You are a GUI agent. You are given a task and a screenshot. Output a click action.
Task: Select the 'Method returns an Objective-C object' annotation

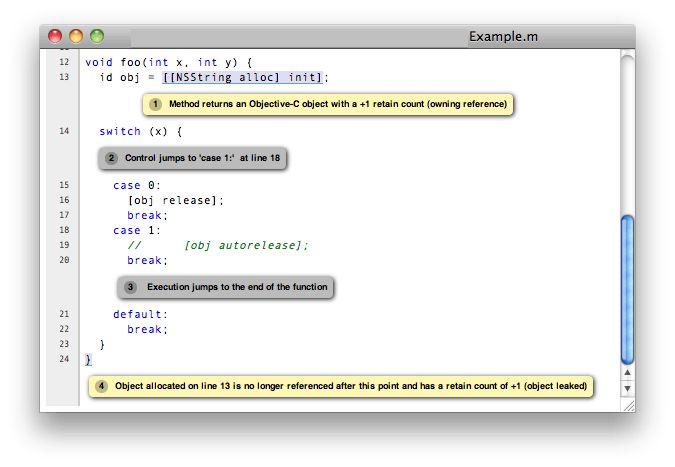pos(328,104)
